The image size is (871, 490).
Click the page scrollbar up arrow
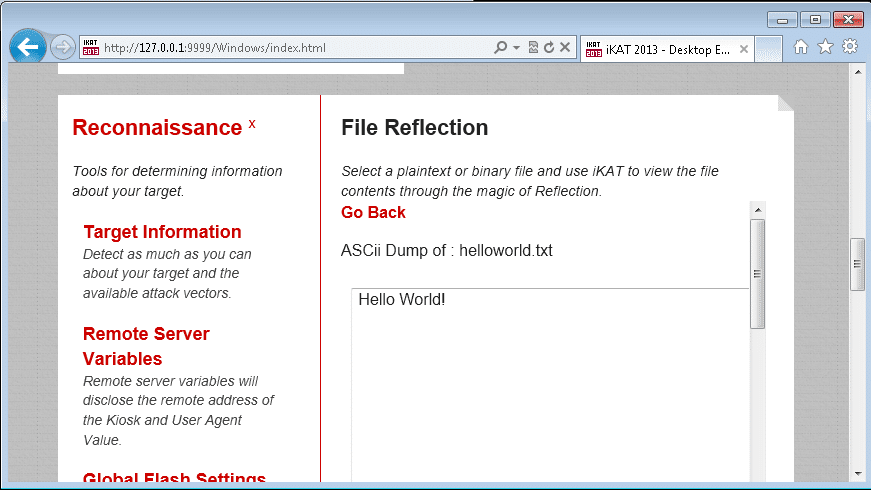(857, 71)
